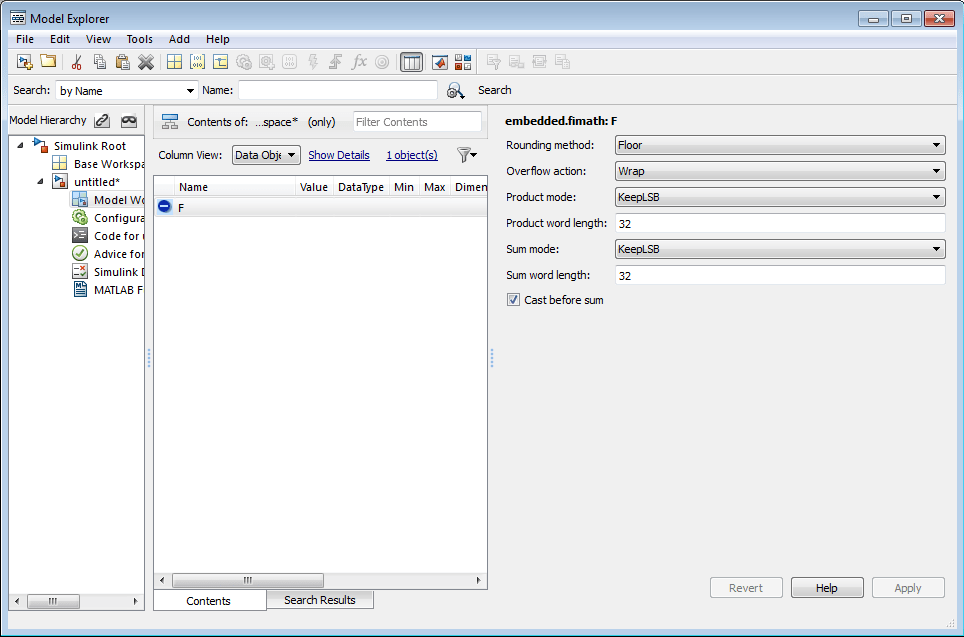Click the Add Configuration gear icon
This screenshot has width=964, height=637.
tap(243, 62)
